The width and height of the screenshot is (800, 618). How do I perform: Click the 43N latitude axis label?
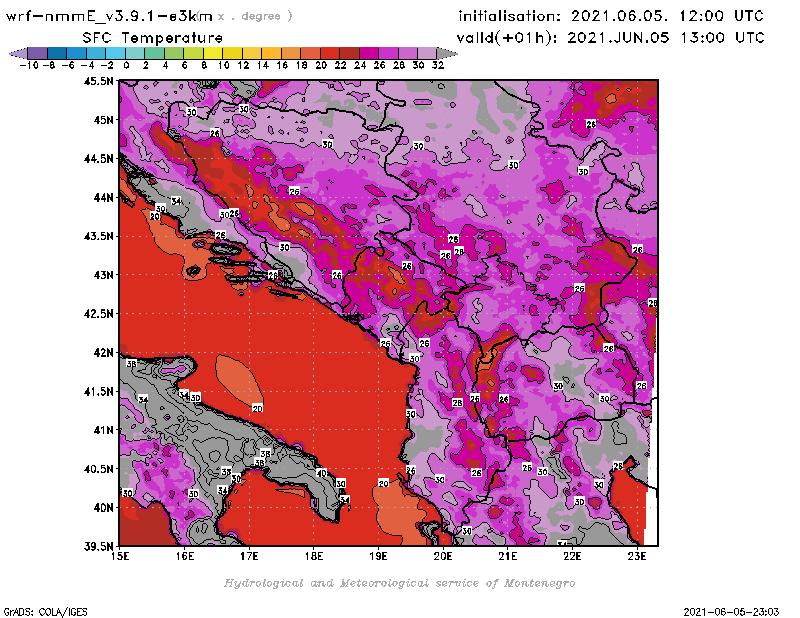tap(103, 275)
